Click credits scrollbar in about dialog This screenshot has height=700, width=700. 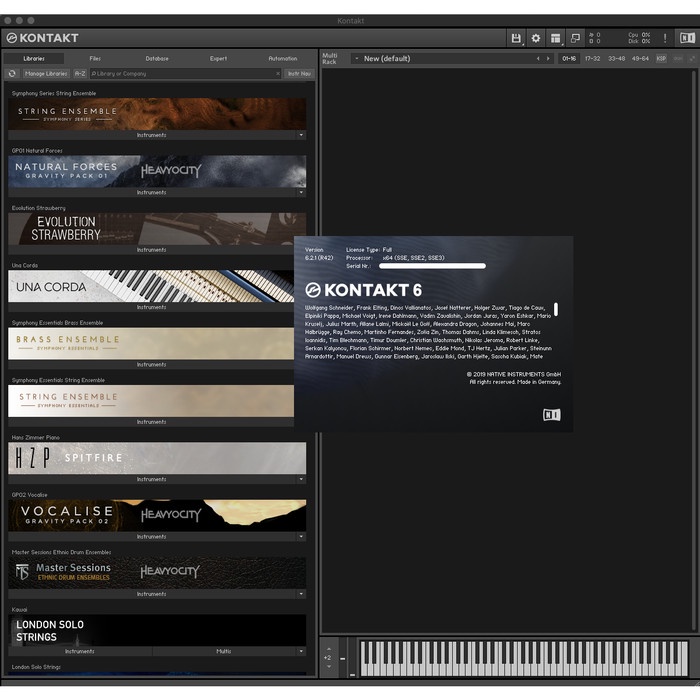pos(556,309)
